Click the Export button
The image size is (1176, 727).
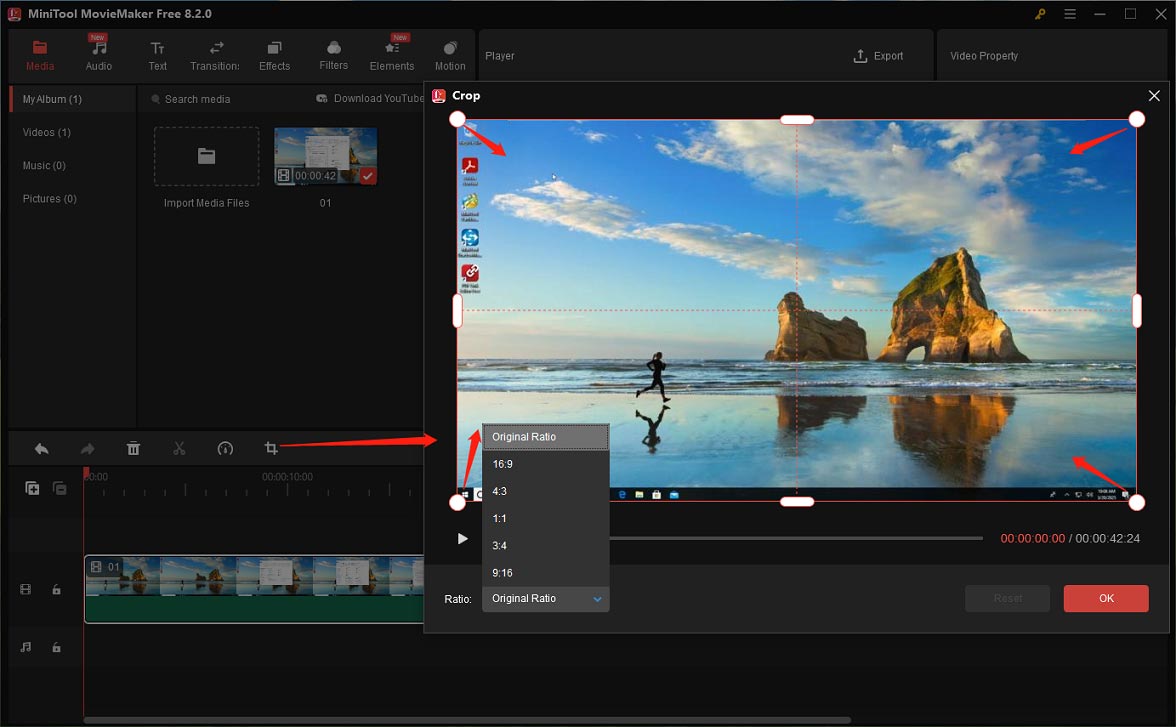pyautogui.click(x=878, y=56)
